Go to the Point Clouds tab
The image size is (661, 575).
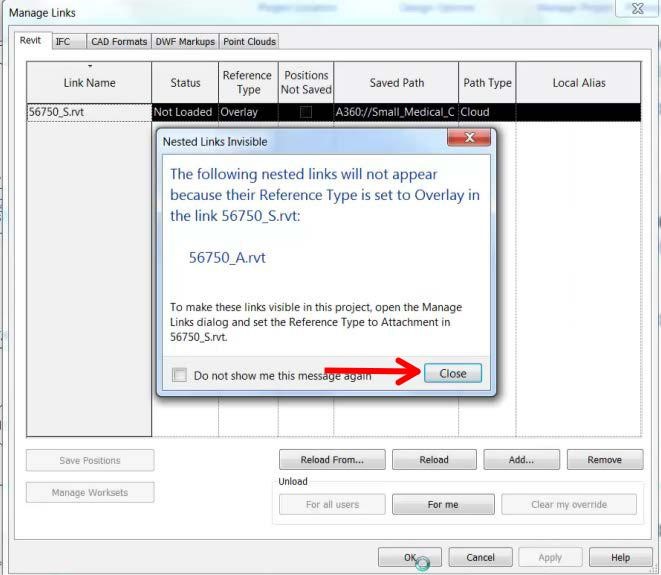coord(249,41)
